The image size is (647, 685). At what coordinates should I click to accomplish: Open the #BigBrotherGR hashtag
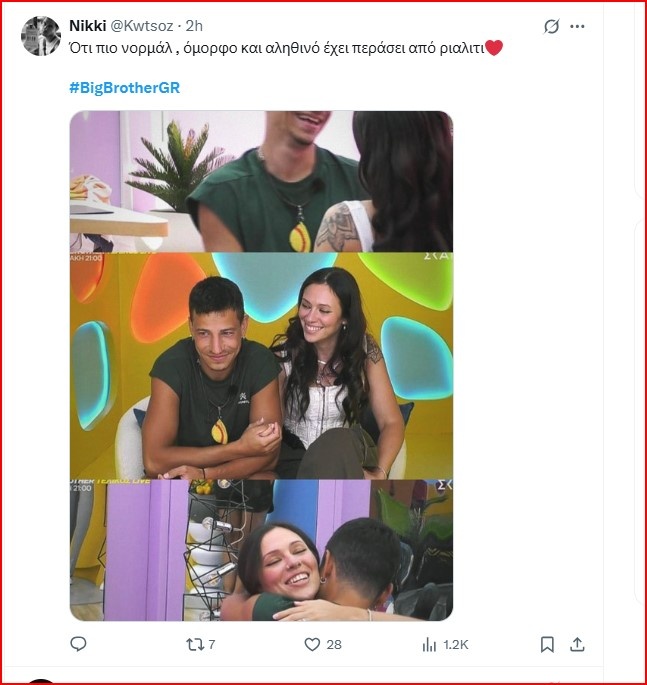click(x=124, y=88)
